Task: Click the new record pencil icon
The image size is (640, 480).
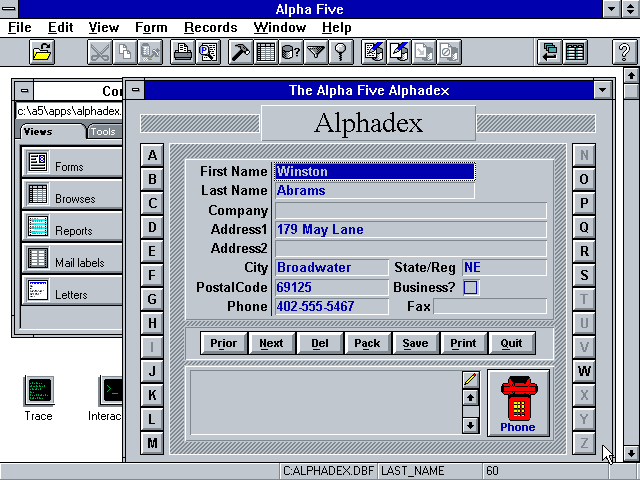Action: pos(374,52)
